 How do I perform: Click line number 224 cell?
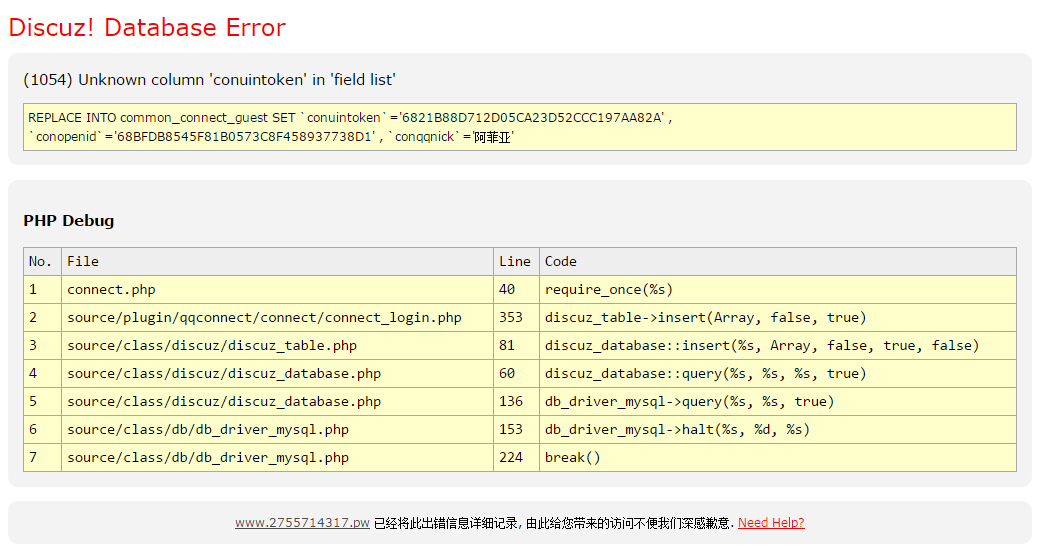pyautogui.click(x=516, y=458)
